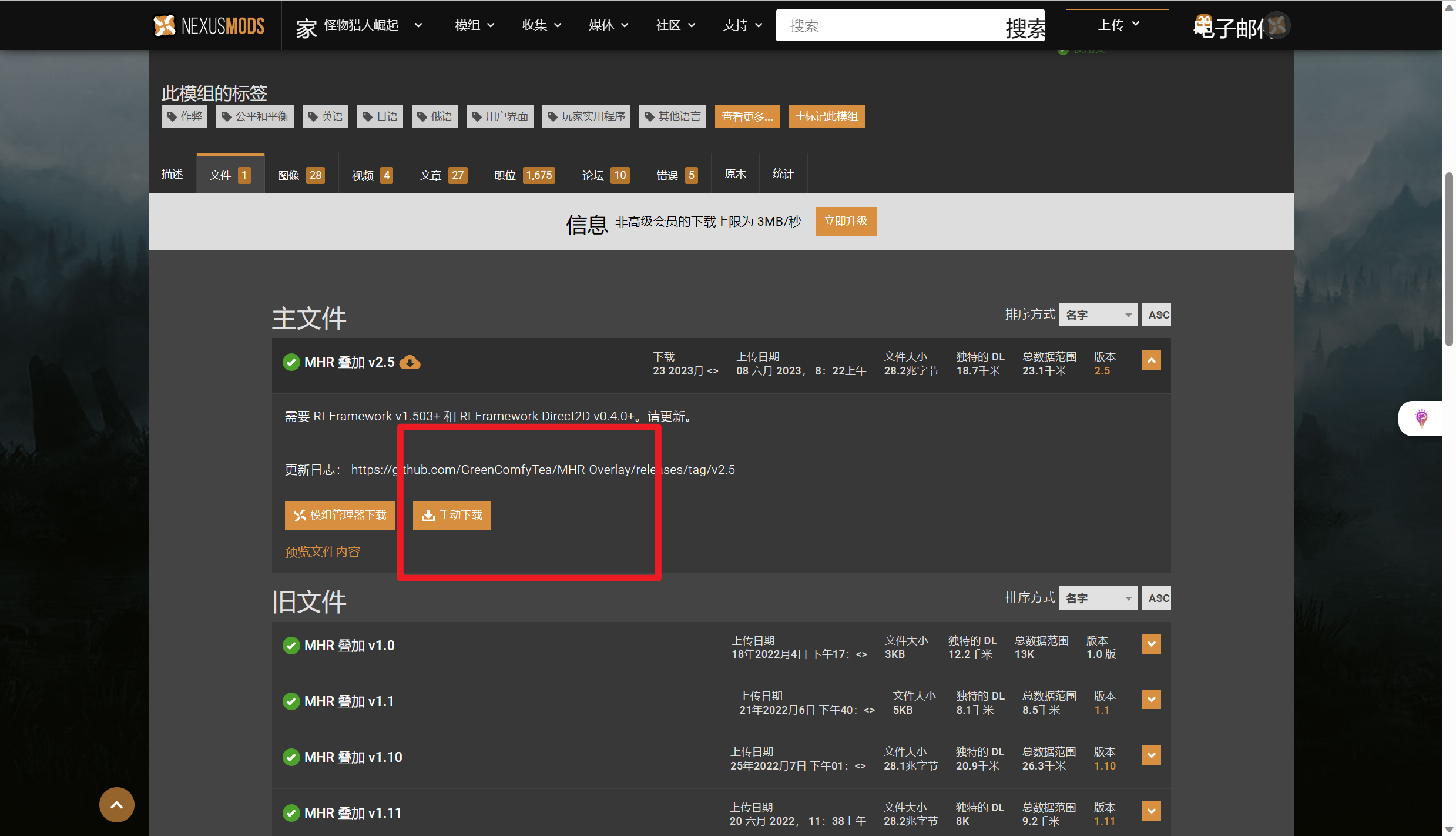
Task: Click the scroll-to-top arrow button
Action: 116,805
